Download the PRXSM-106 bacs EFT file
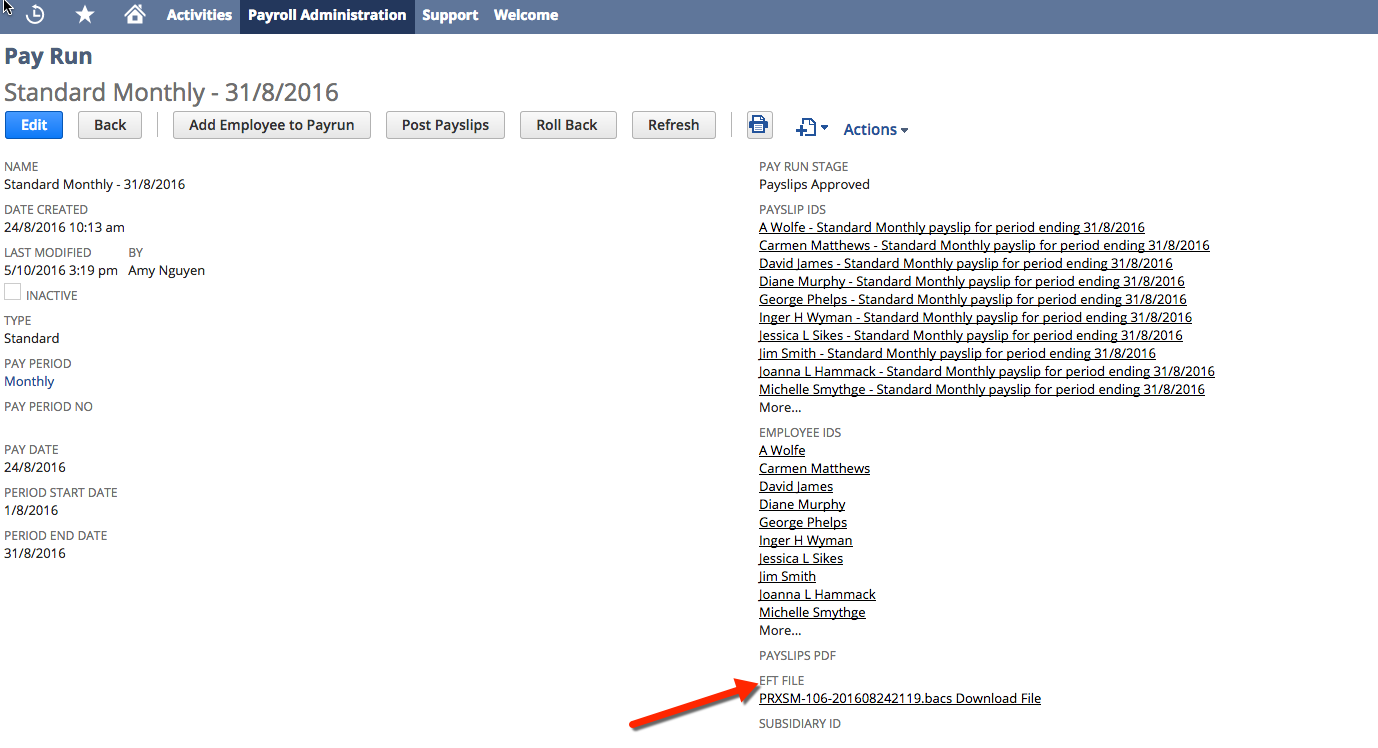1378x748 pixels. coord(899,697)
